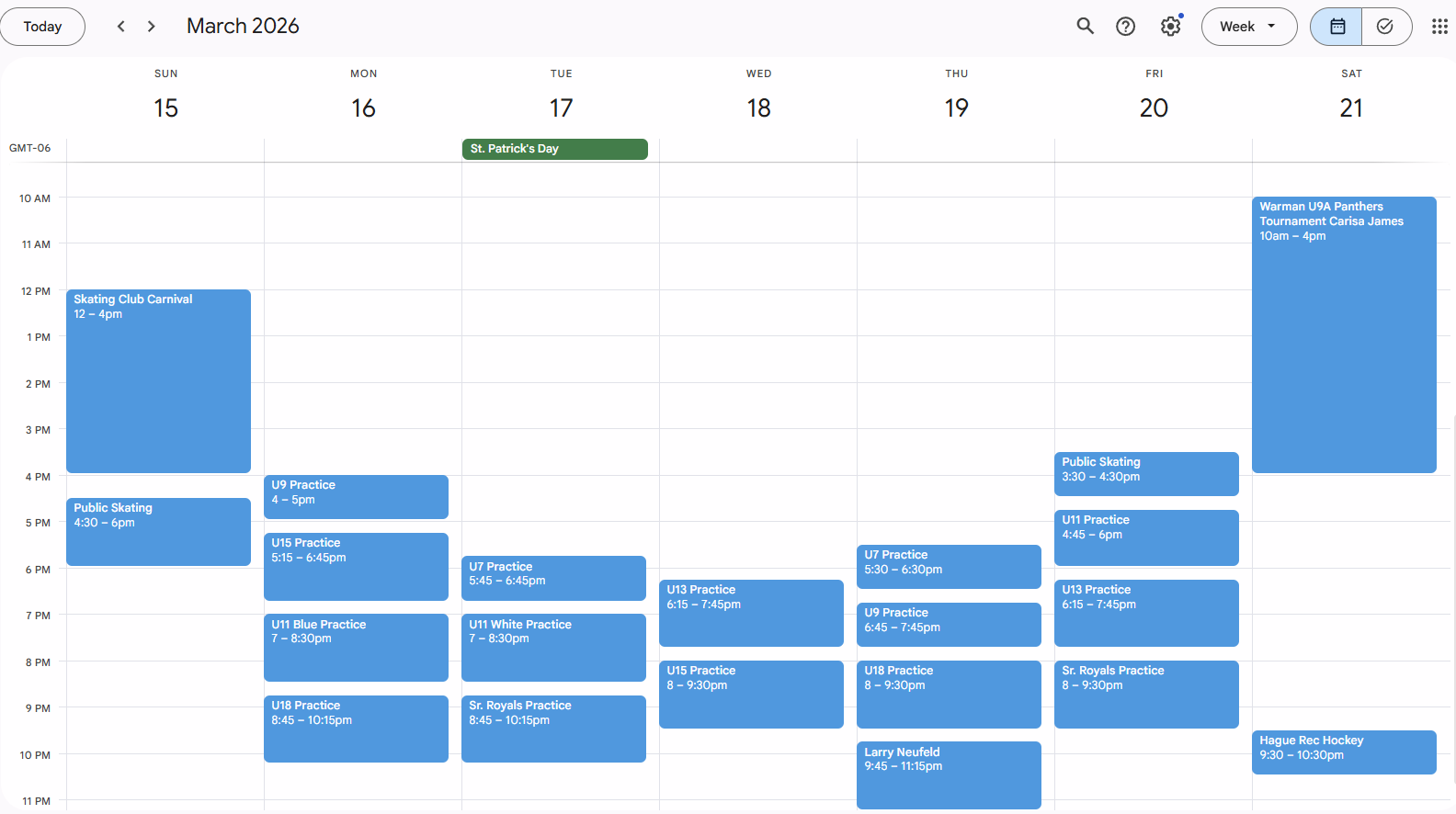Open the calendar search

[1085, 27]
